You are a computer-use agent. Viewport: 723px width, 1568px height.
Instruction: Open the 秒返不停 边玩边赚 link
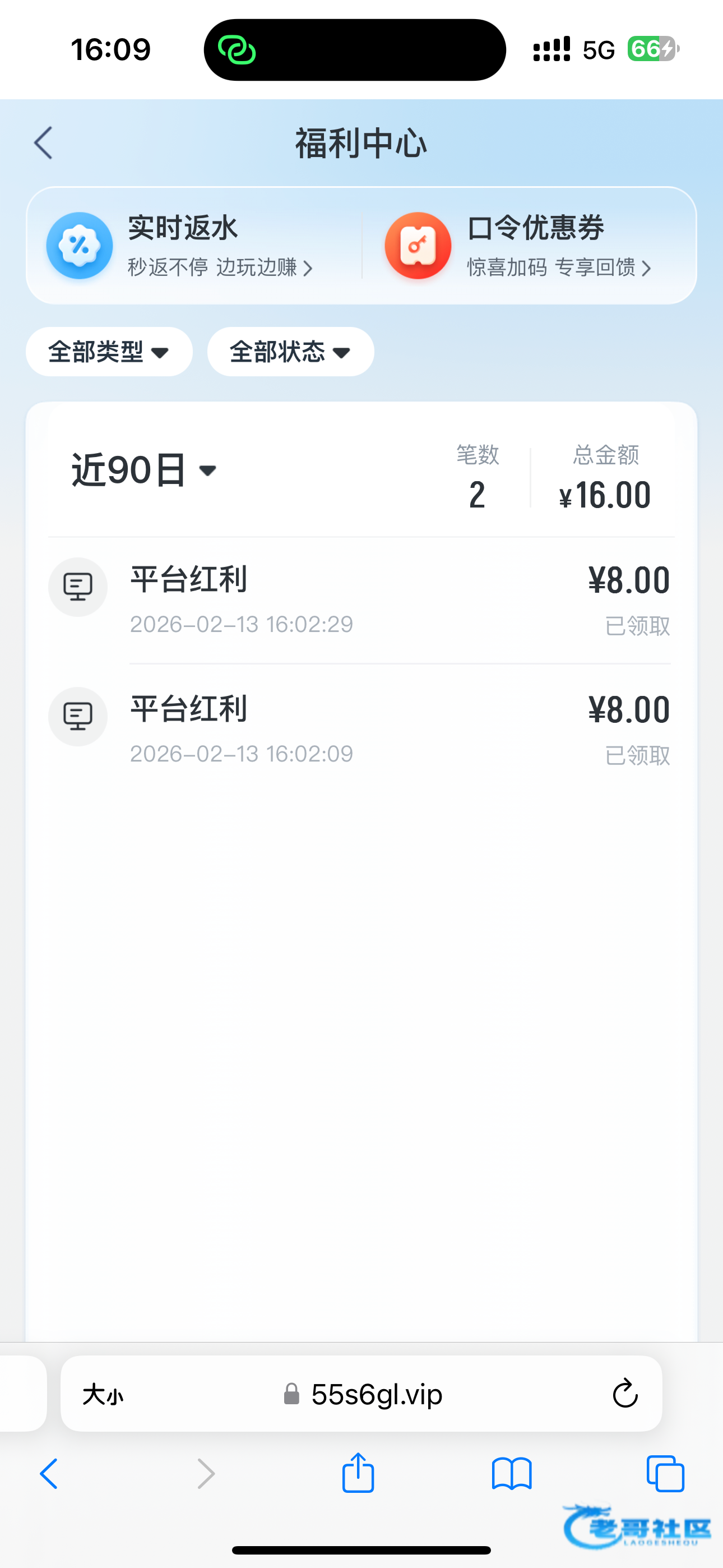pos(220,267)
